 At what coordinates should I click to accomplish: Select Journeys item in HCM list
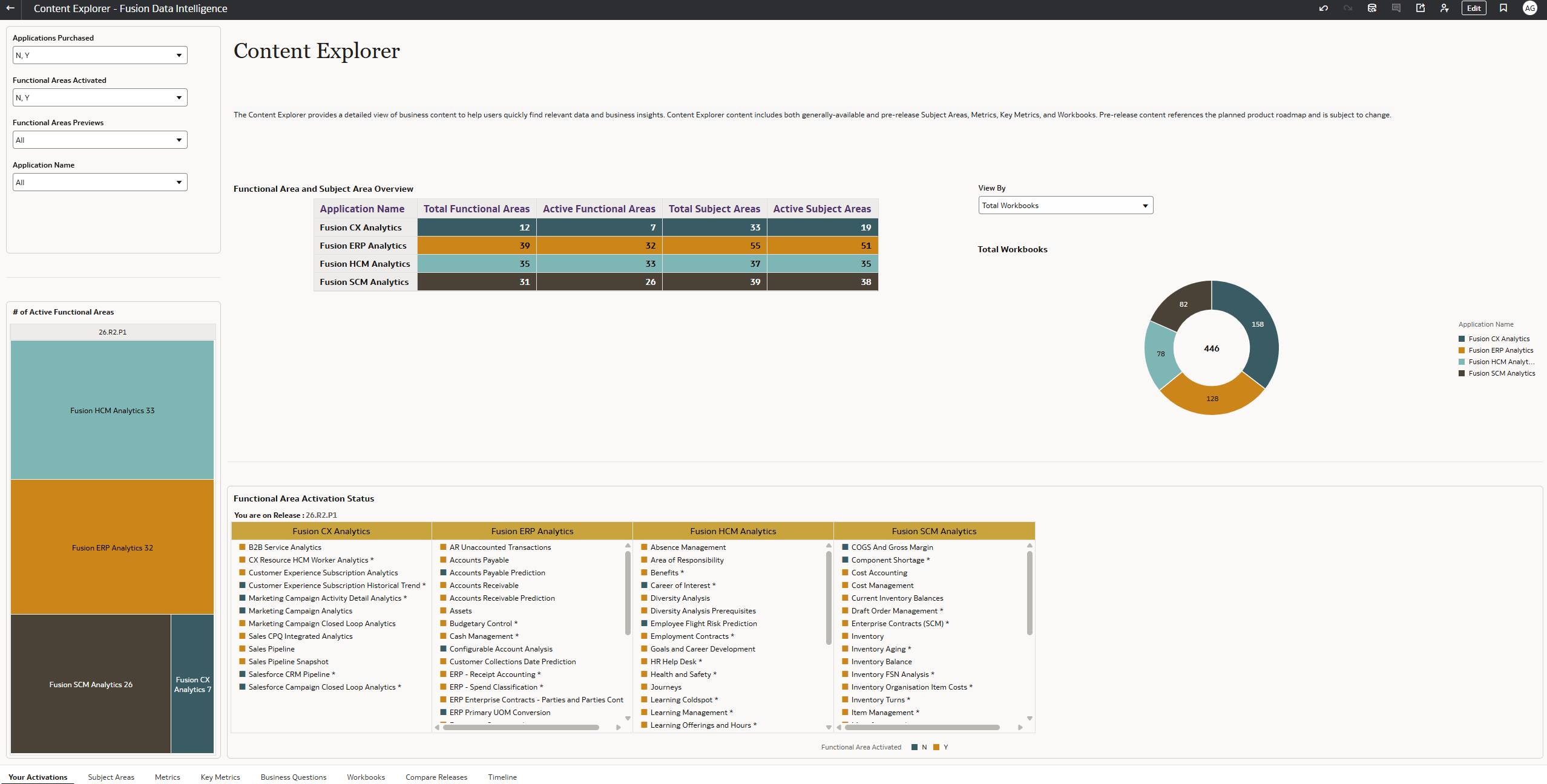click(666, 687)
